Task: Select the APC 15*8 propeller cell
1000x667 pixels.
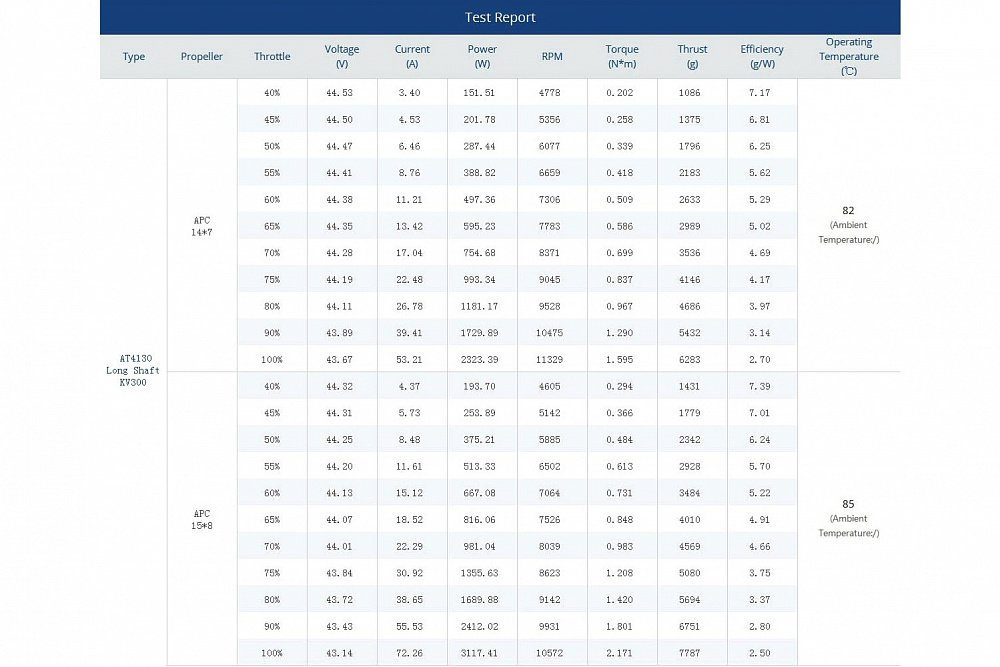Action: pos(202,519)
